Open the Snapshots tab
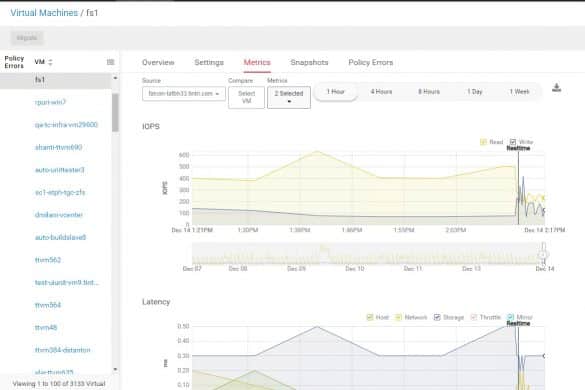This screenshot has height=390, width=585. [x=309, y=62]
